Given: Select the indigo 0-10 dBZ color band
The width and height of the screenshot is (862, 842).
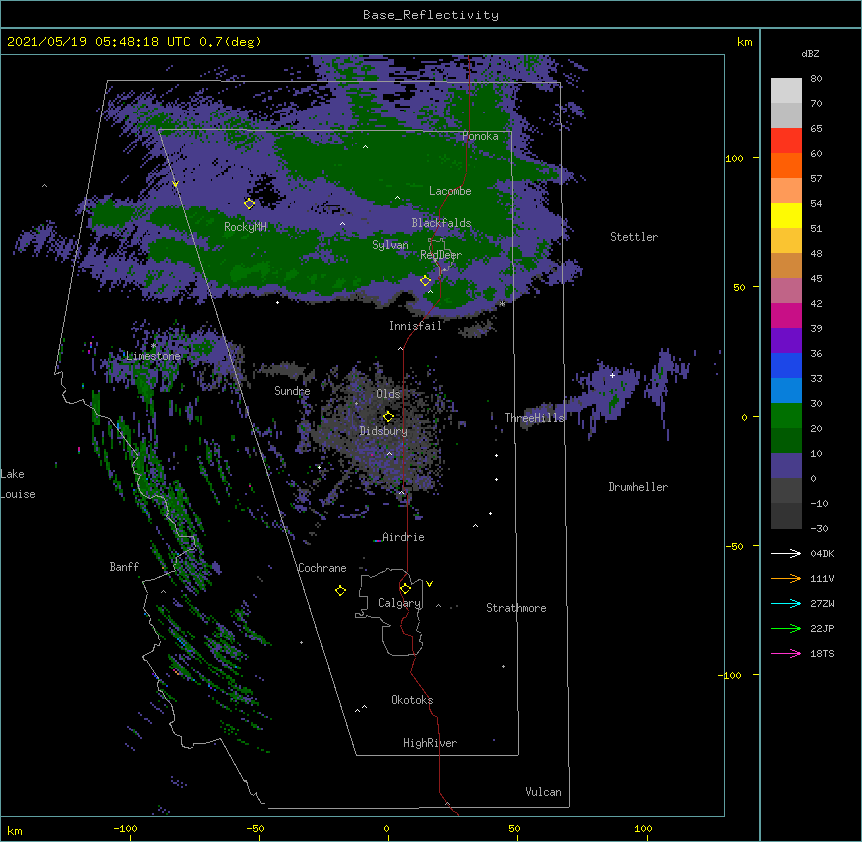Looking at the screenshot, I should 786,466.
